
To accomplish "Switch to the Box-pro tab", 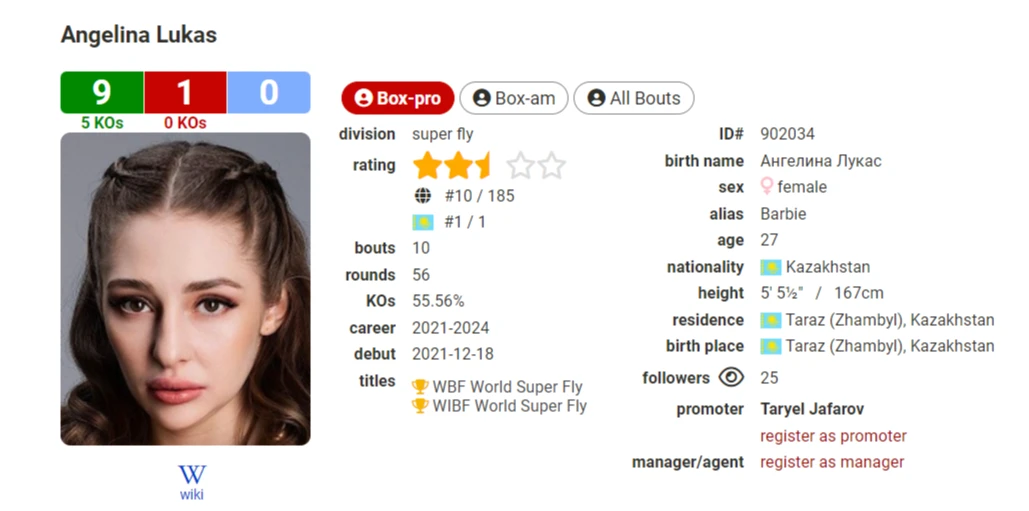I will 398,98.
